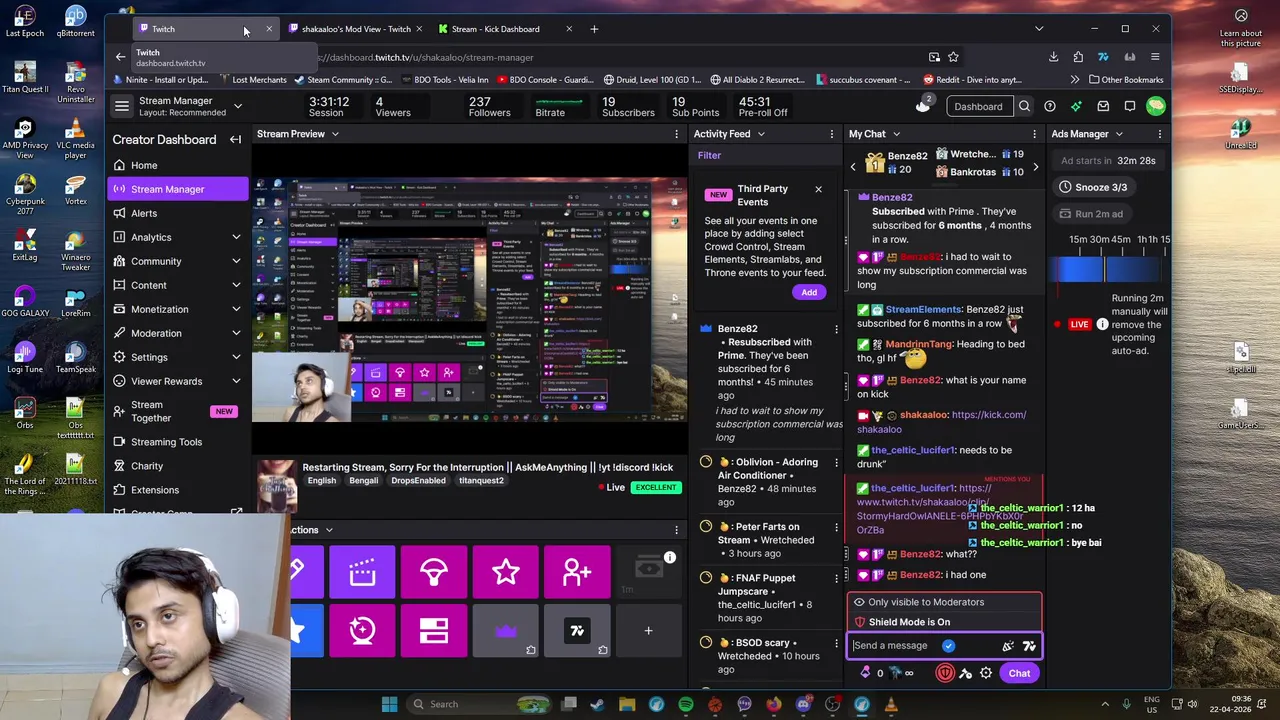Click the Filter link in Activity Feed
Screen dimensions: 1280x720
click(x=709, y=155)
